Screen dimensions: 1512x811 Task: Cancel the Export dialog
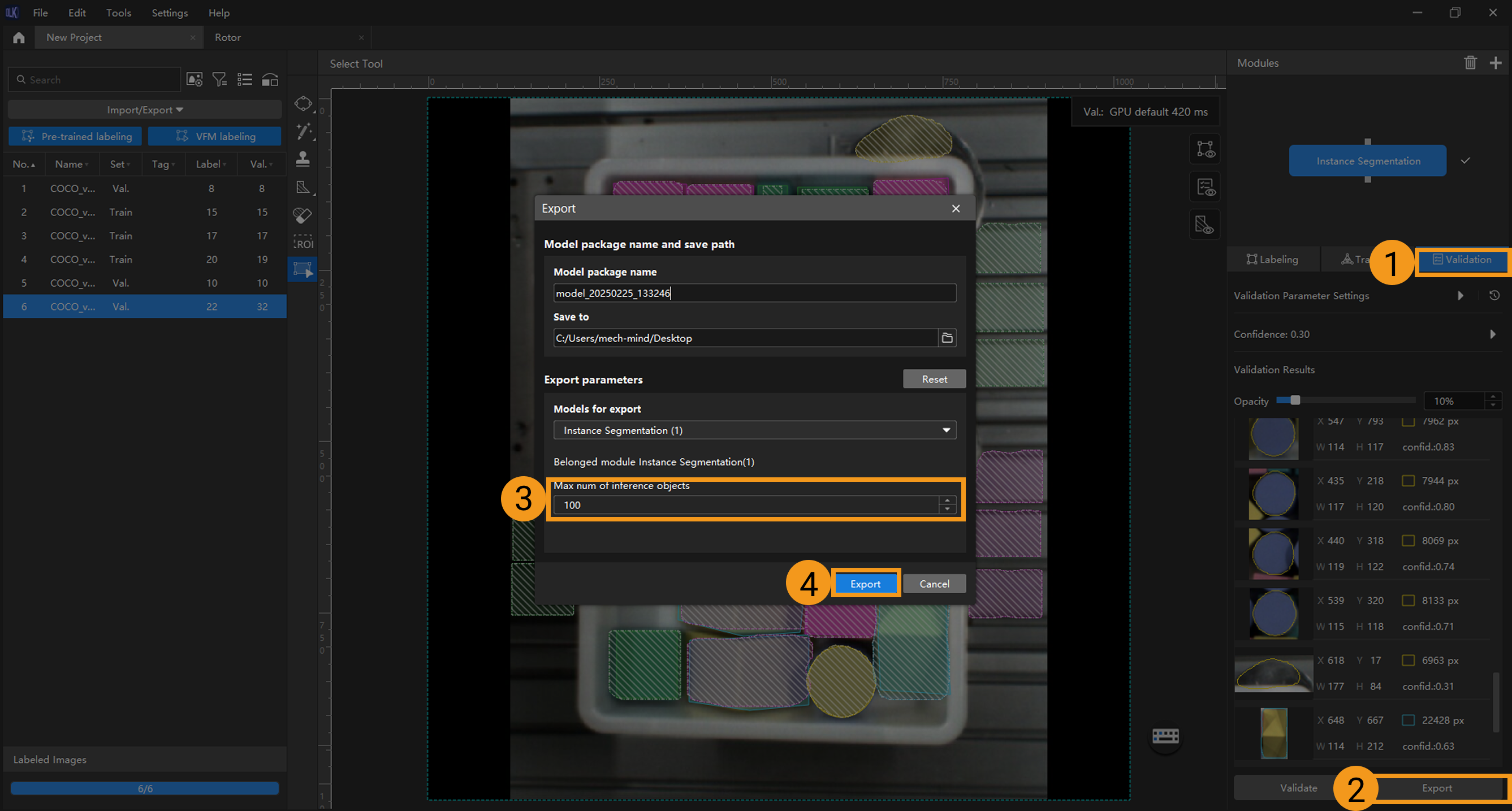[934, 584]
